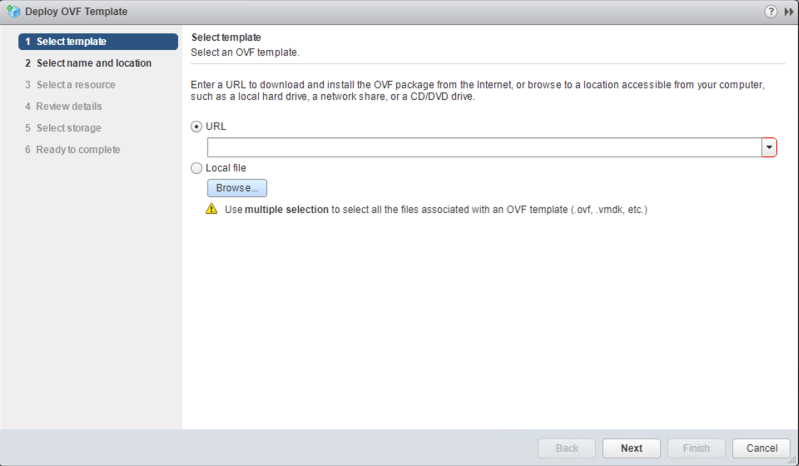Click into the URL text field
799x466 pixels.
coord(484,147)
